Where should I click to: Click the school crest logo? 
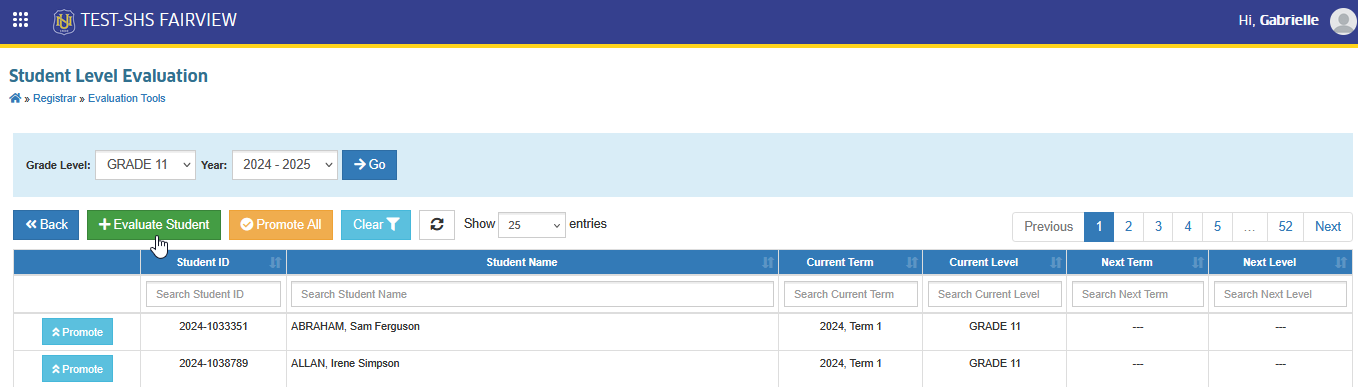(64, 20)
